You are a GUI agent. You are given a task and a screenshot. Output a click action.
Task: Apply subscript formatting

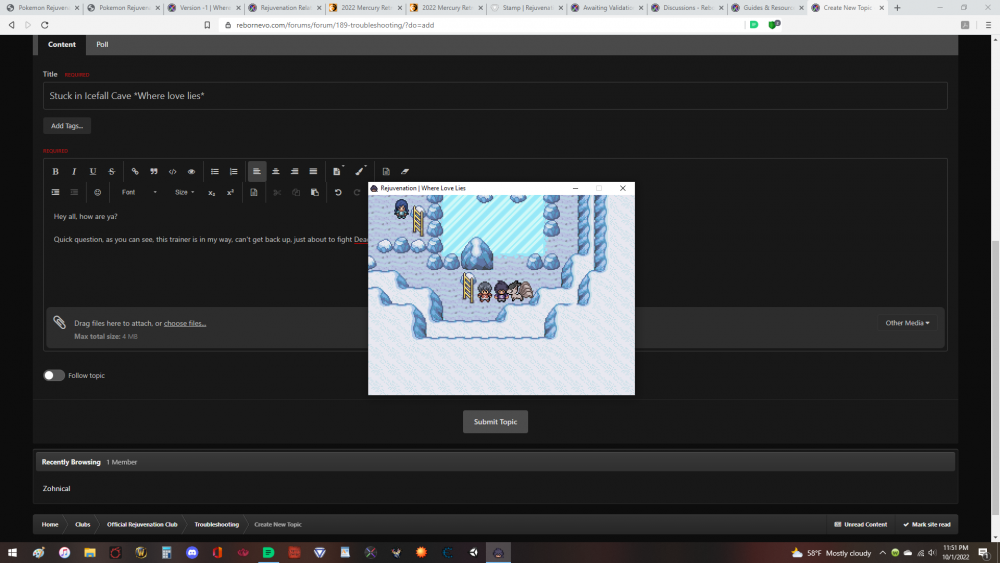[212, 193]
